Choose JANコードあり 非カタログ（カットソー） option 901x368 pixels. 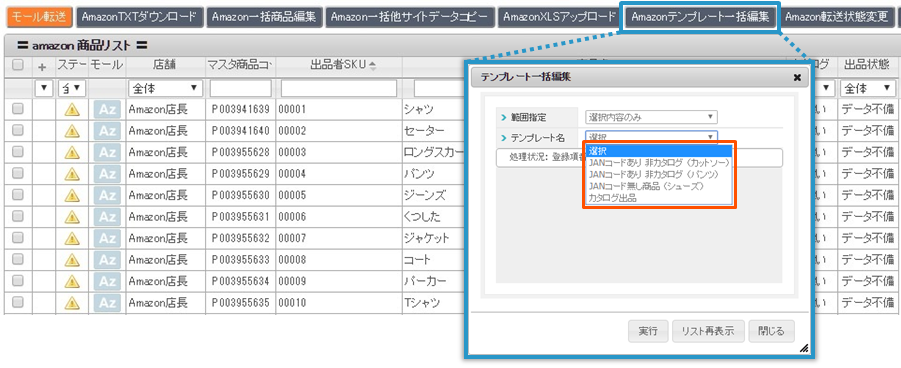(x=659, y=162)
